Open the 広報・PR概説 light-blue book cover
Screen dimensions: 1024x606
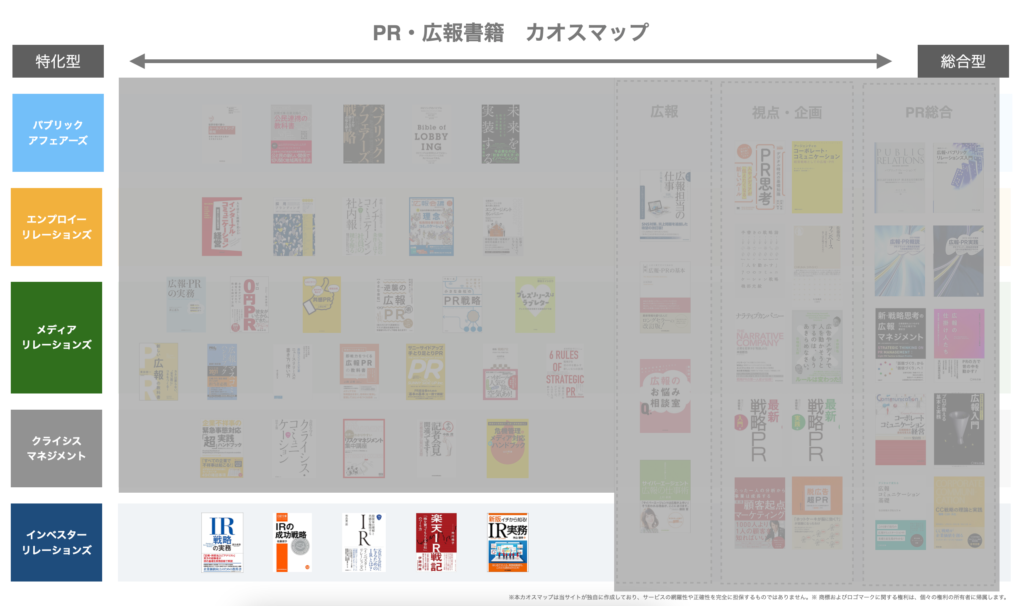(900, 261)
